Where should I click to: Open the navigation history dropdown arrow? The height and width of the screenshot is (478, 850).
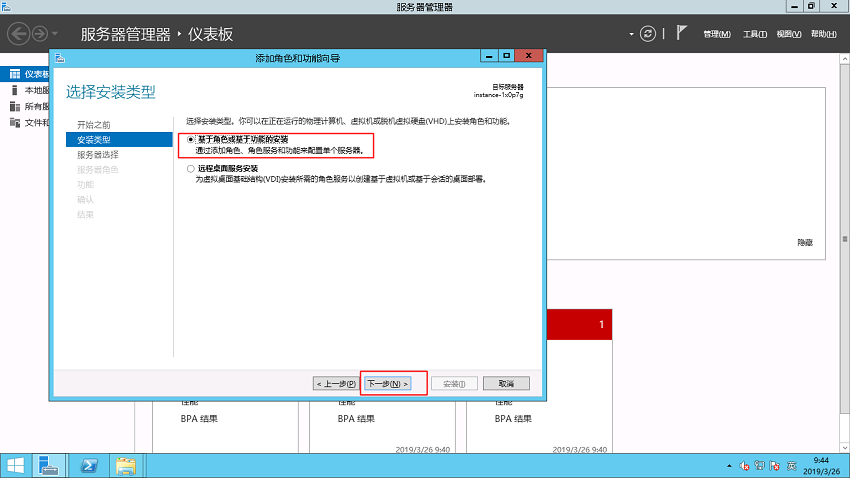coord(55,34)
